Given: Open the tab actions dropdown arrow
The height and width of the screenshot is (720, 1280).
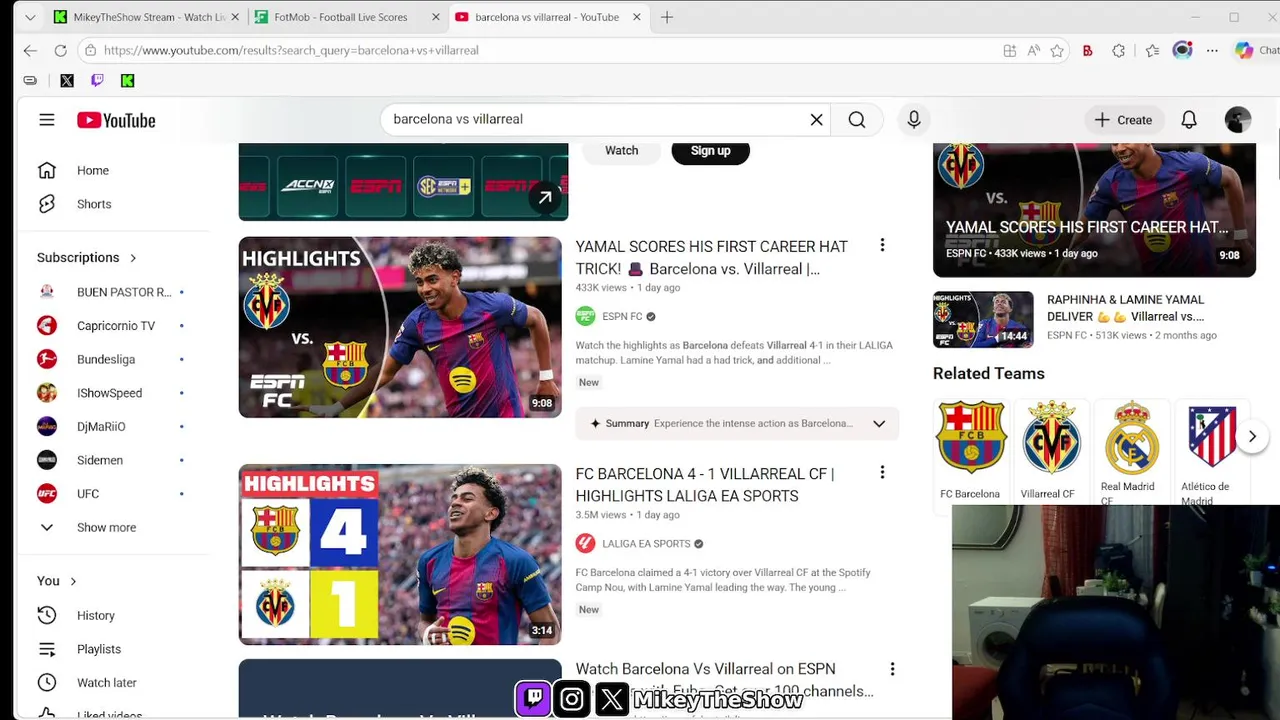Looking at the screenshot, I should (30, 17).
